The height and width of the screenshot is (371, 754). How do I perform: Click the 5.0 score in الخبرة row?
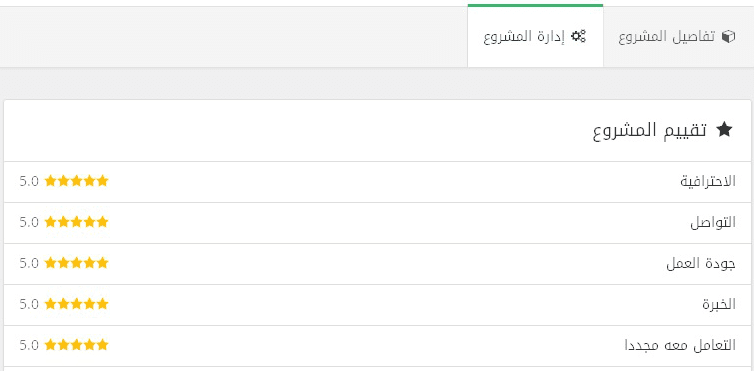(x=29, y=304)
